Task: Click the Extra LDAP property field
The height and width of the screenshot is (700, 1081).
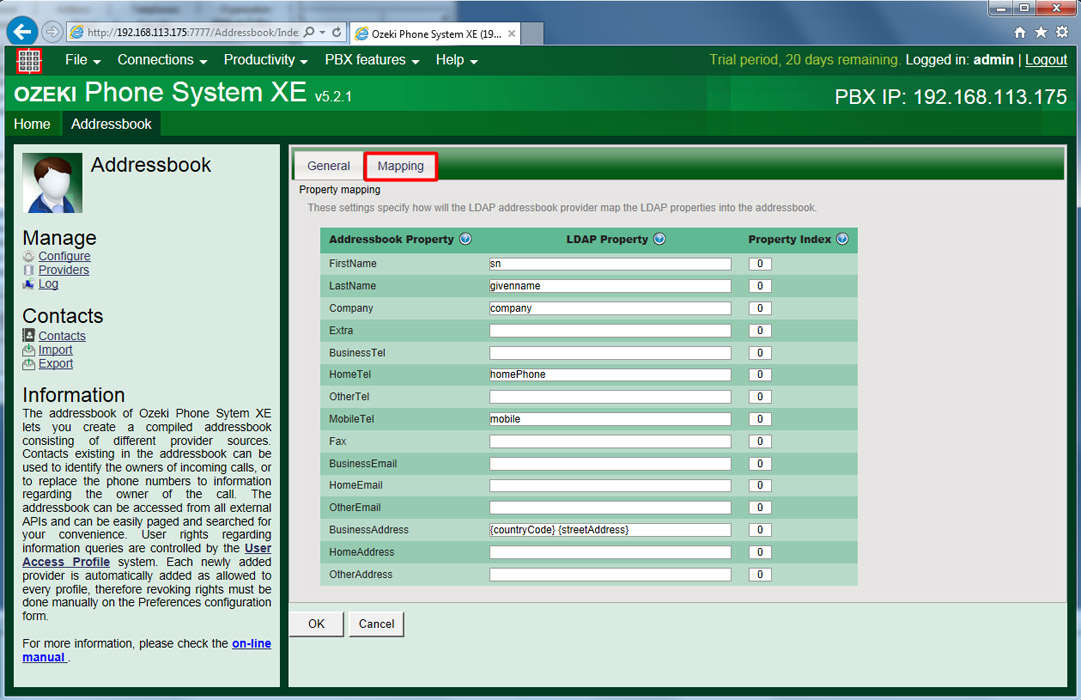Action: [610, 330]
